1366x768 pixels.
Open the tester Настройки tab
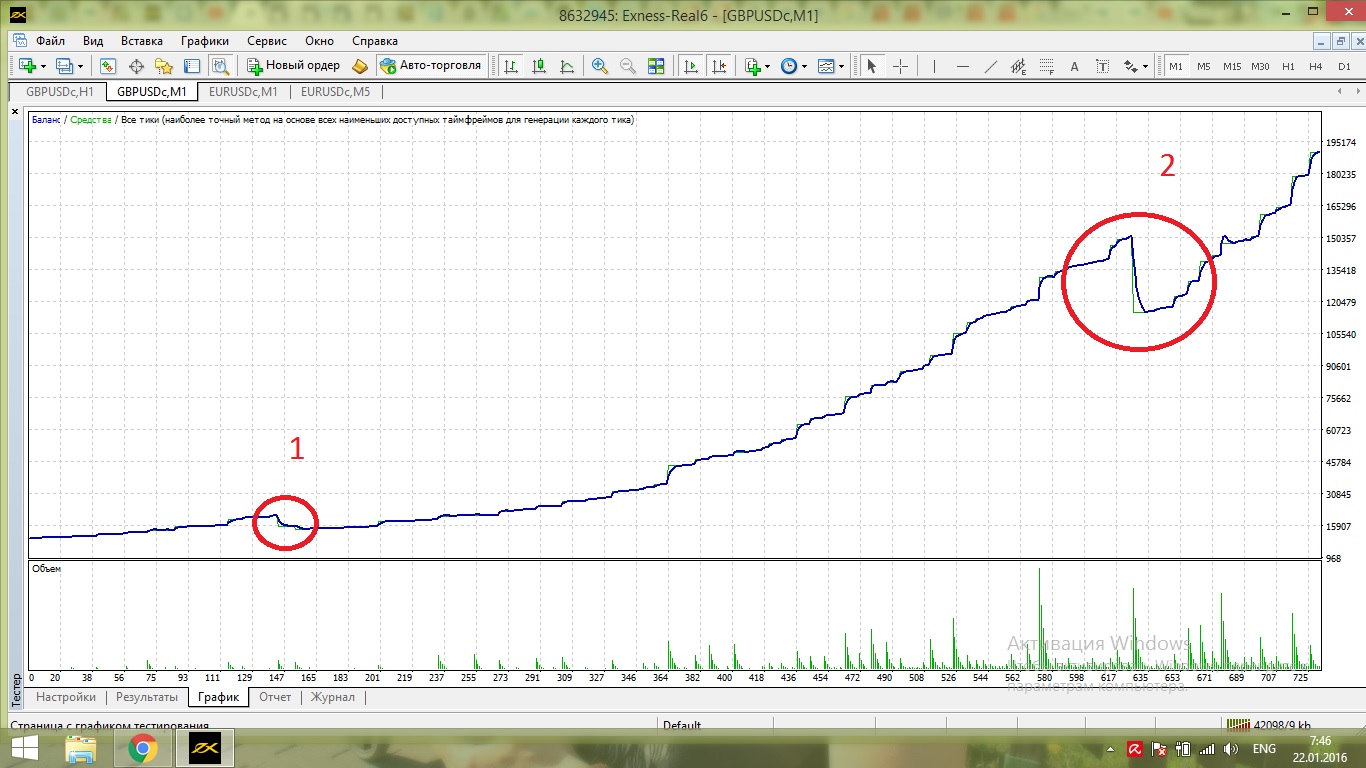click(x=66, y=697)
